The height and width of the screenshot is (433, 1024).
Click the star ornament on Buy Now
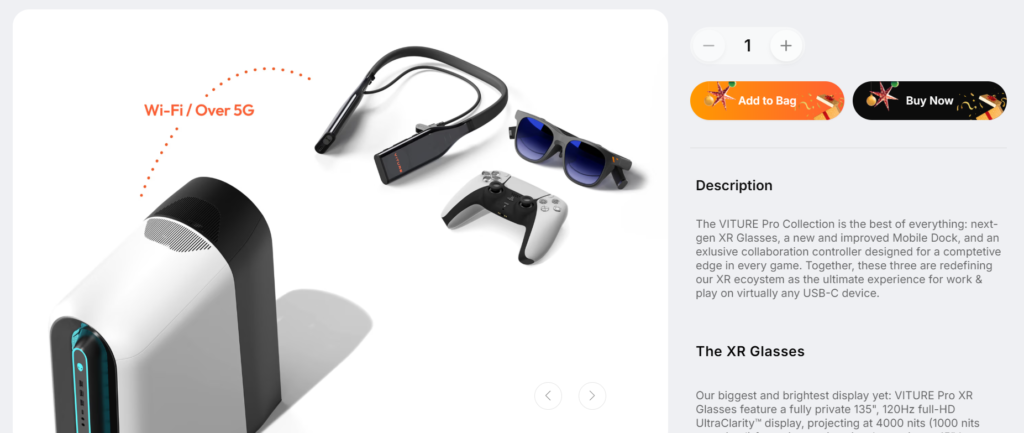tap(882, 96)
